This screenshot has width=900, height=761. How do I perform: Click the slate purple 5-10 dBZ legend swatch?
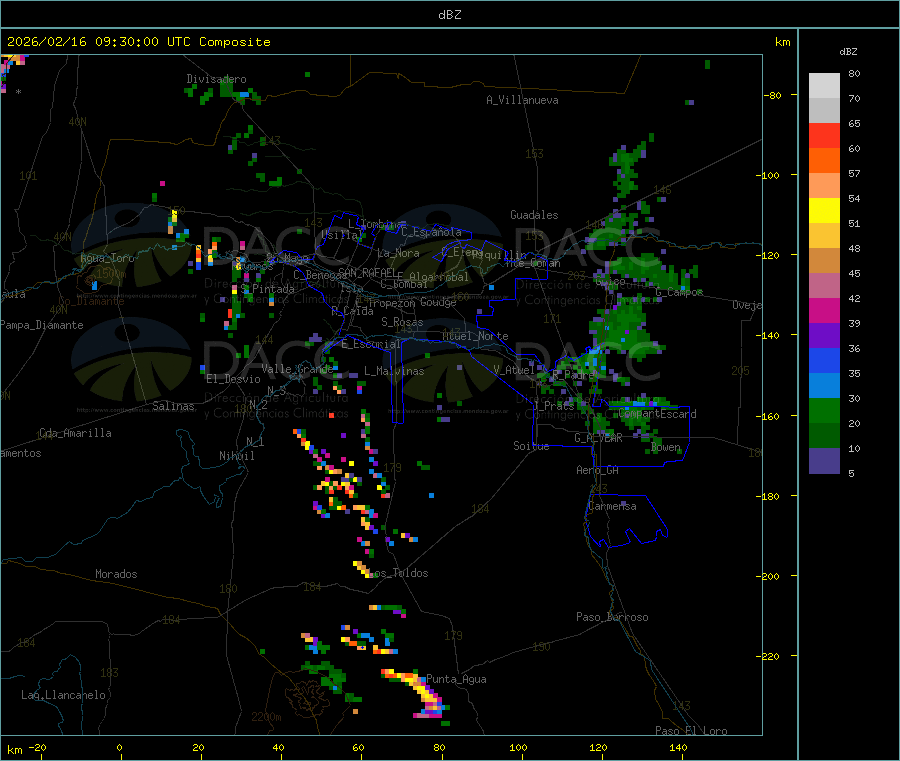coord(824,461)
